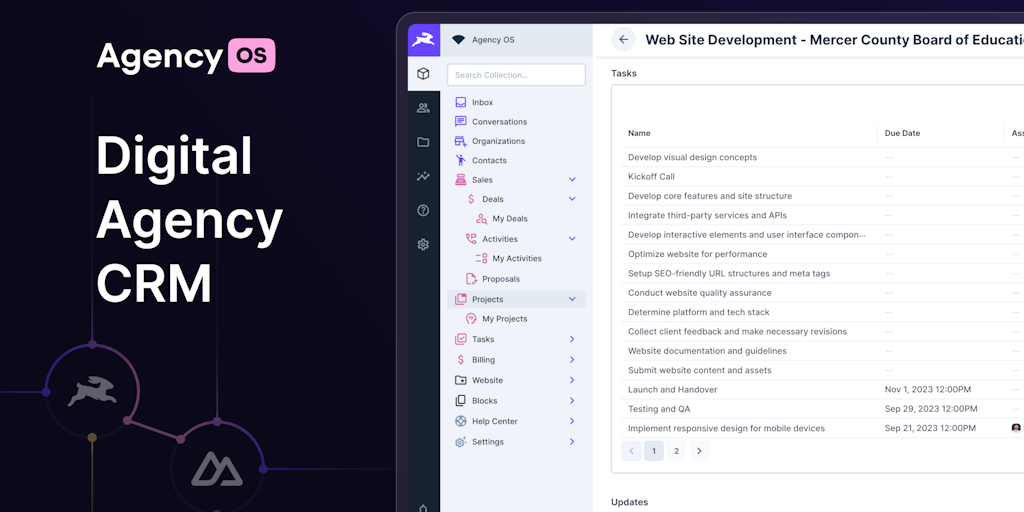Screen dimensions: 1024x512
Task: Click the back arrow beside page title
Action: (x=623, y=40)
